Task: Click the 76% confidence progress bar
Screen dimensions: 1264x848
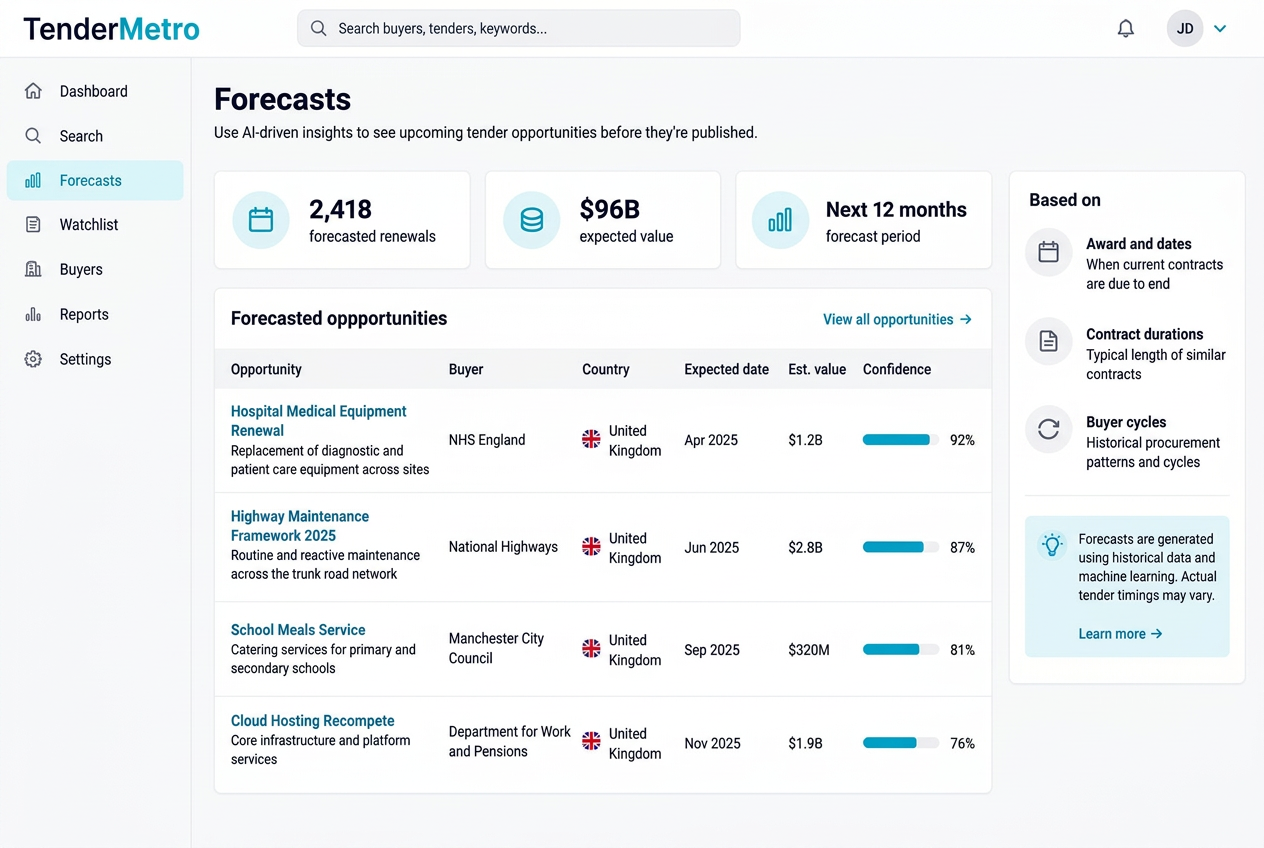Action: (901, 743)
